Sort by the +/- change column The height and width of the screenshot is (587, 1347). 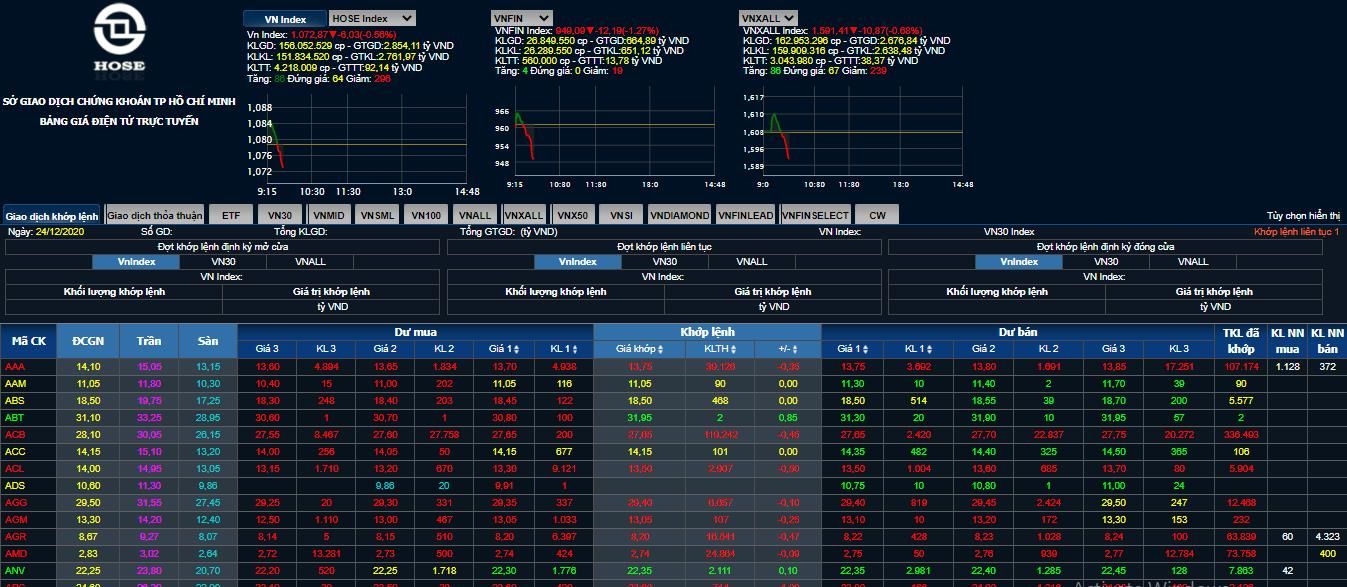[788, 349]
